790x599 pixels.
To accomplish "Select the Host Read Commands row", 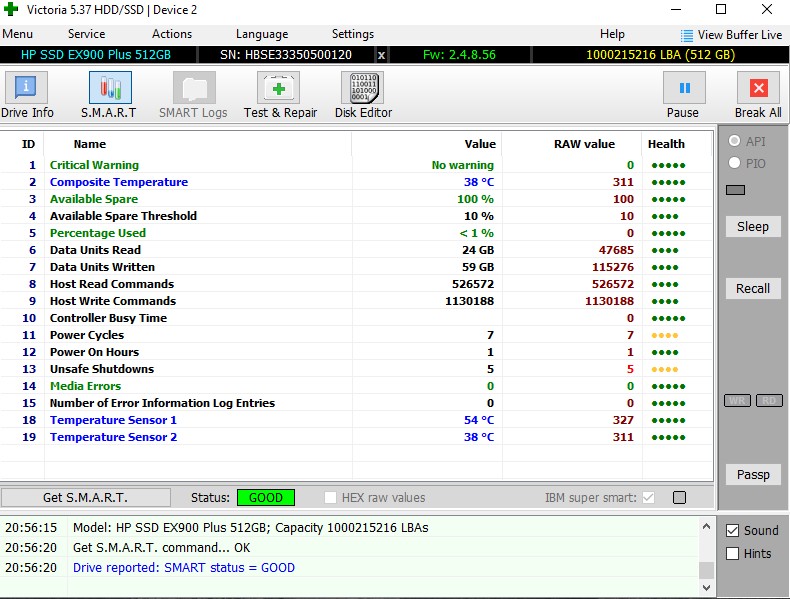I will tap(357, 284).
